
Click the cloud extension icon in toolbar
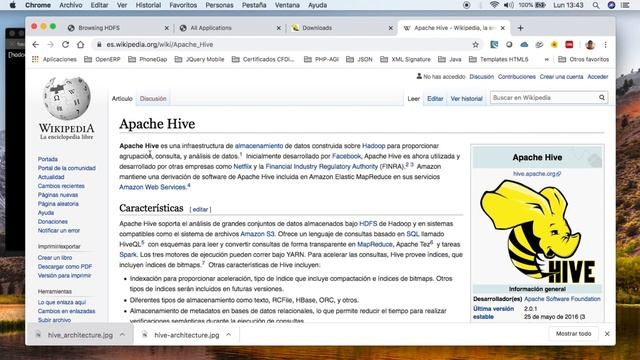coord(524,44)
